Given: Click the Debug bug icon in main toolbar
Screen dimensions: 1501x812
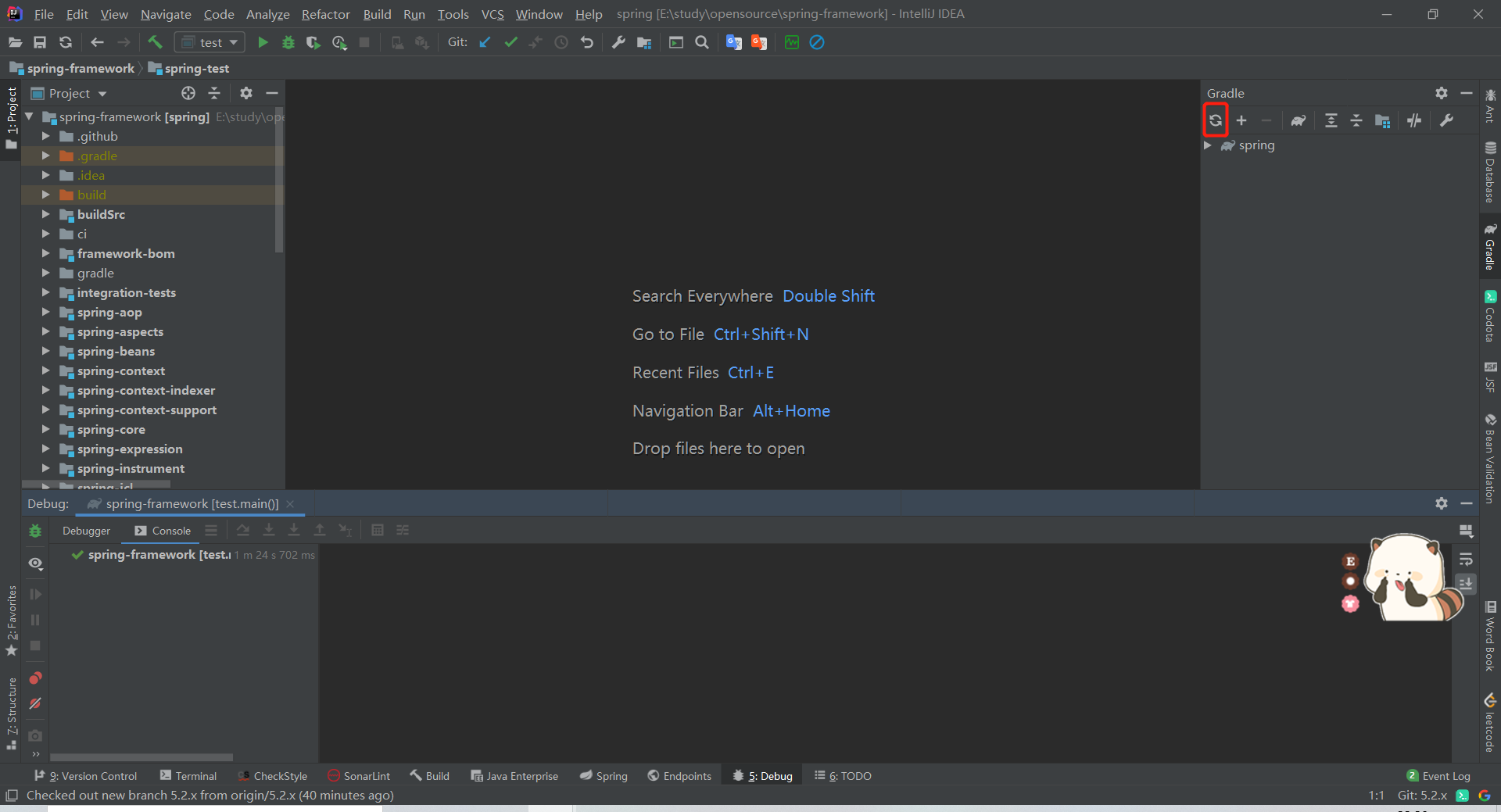Looking at the screenshot, I should pos(288,42).
